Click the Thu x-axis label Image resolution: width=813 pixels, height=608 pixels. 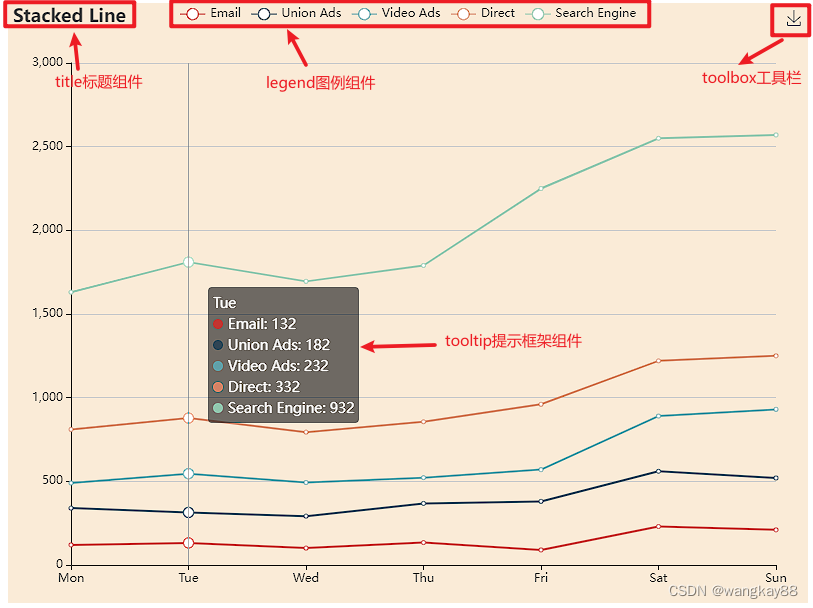click(424, 578)
